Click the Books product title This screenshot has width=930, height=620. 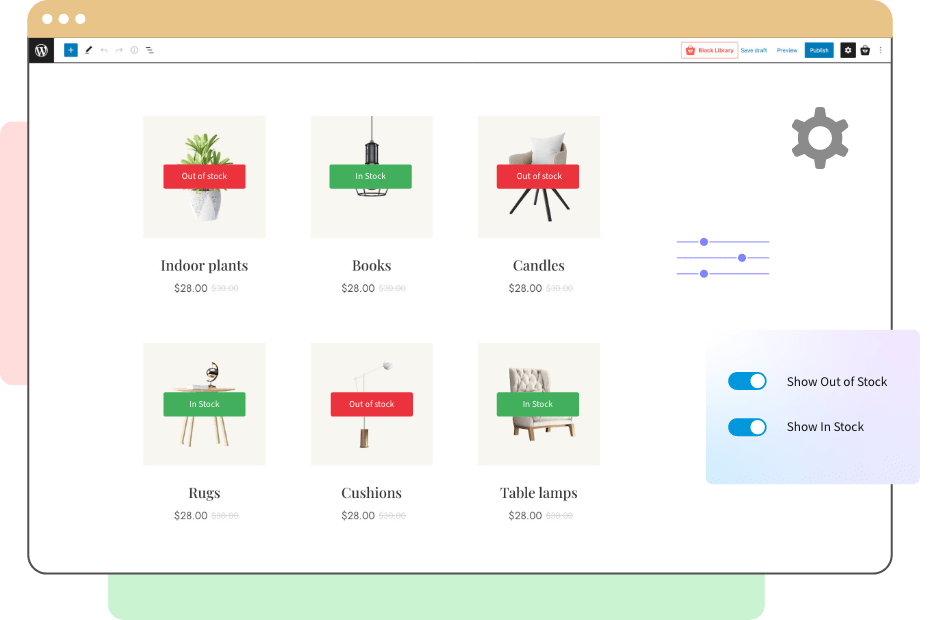pos(372,265)
